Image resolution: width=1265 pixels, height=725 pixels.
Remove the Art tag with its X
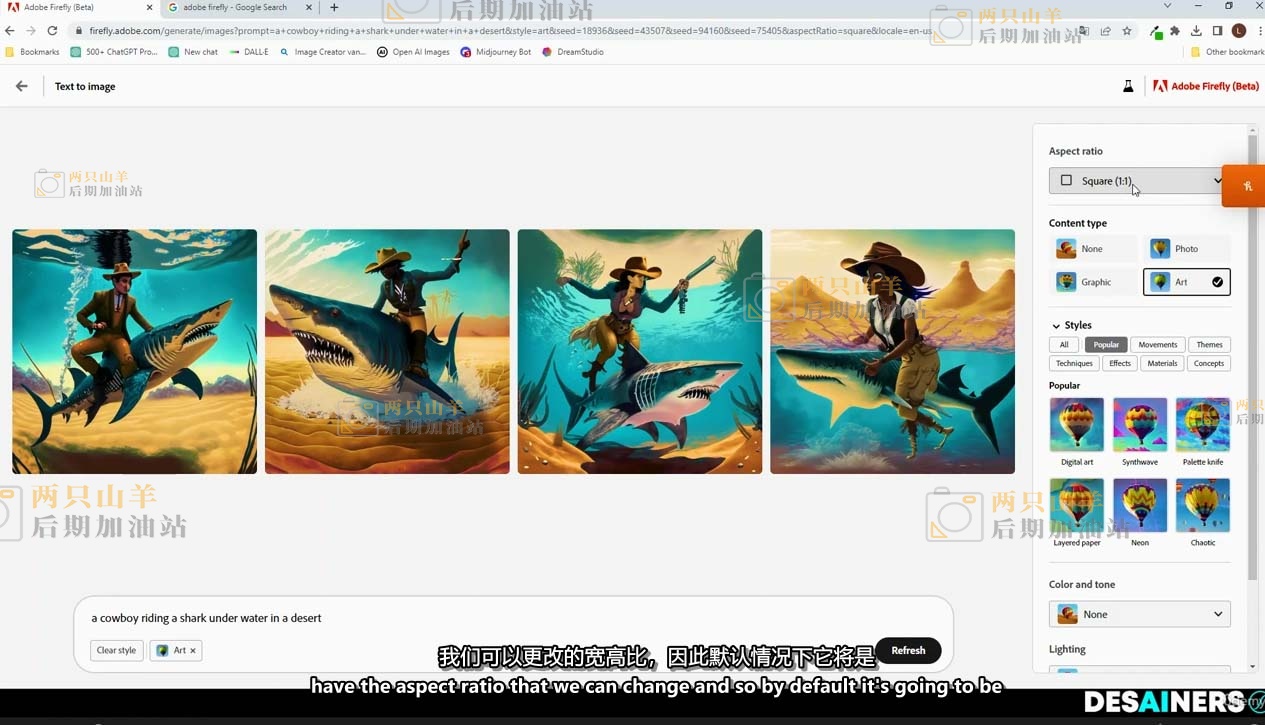pos(193,651)
